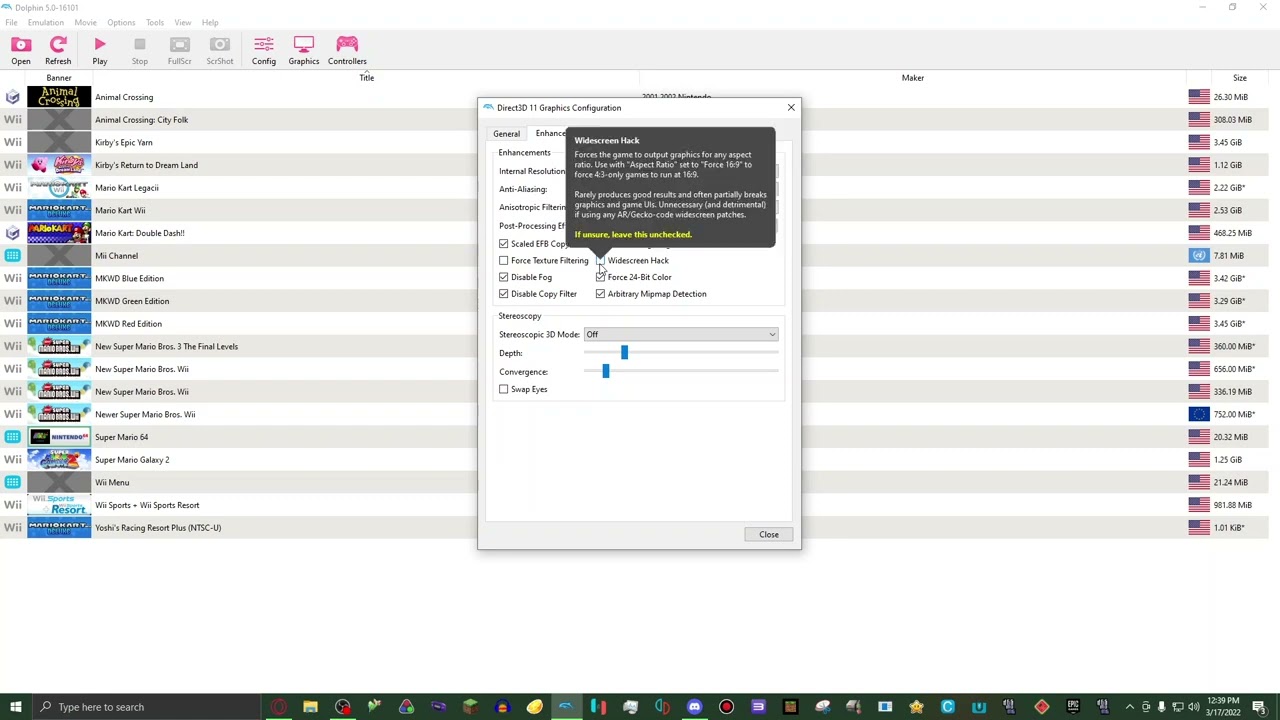Open the Graphics toolbar icon
1280x720 pixels.
click(x=304, y=50)
